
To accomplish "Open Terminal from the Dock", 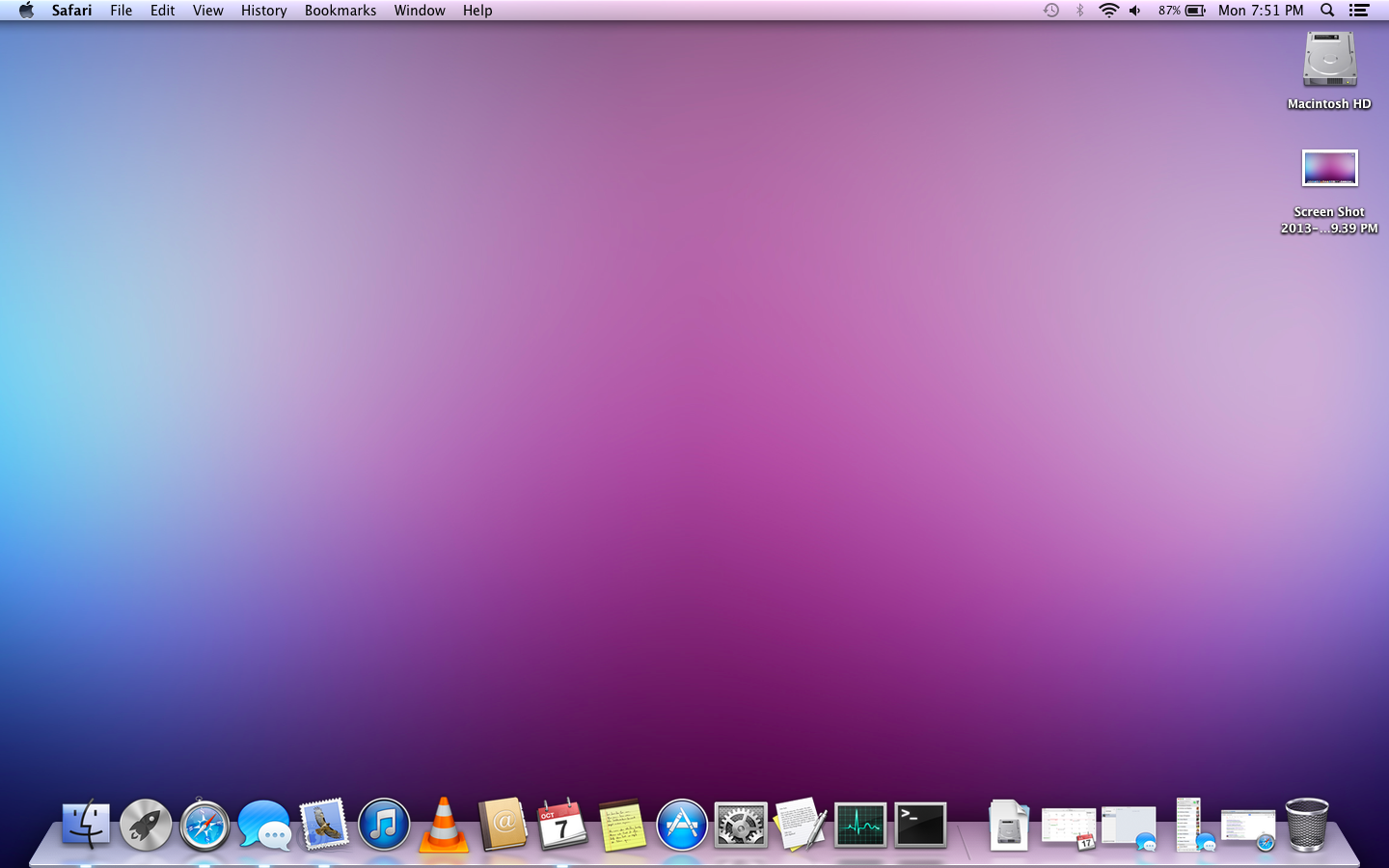I will (920, 826).
